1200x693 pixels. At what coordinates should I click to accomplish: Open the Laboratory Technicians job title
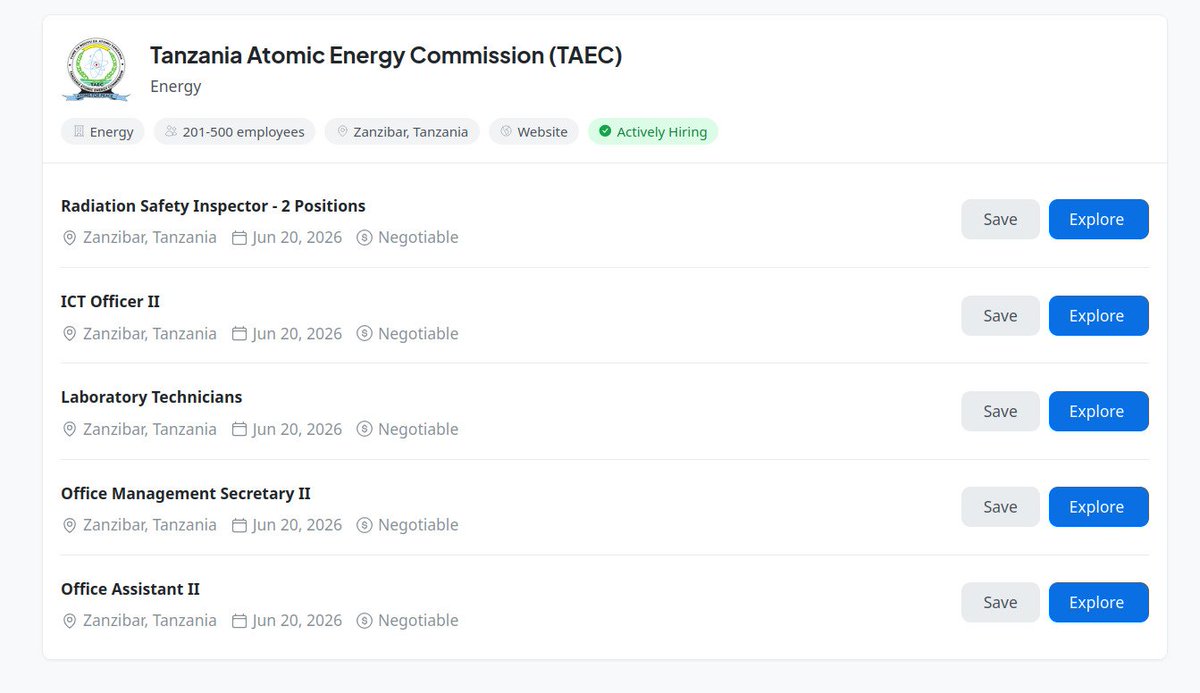pyautogui.click(x=151, y=397)
